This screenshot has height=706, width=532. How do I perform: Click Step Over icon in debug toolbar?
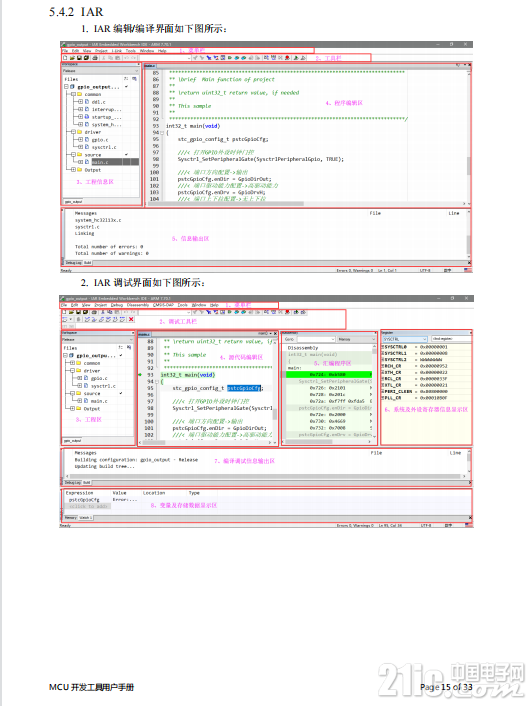pyautogui.click(x=86, y=319)
